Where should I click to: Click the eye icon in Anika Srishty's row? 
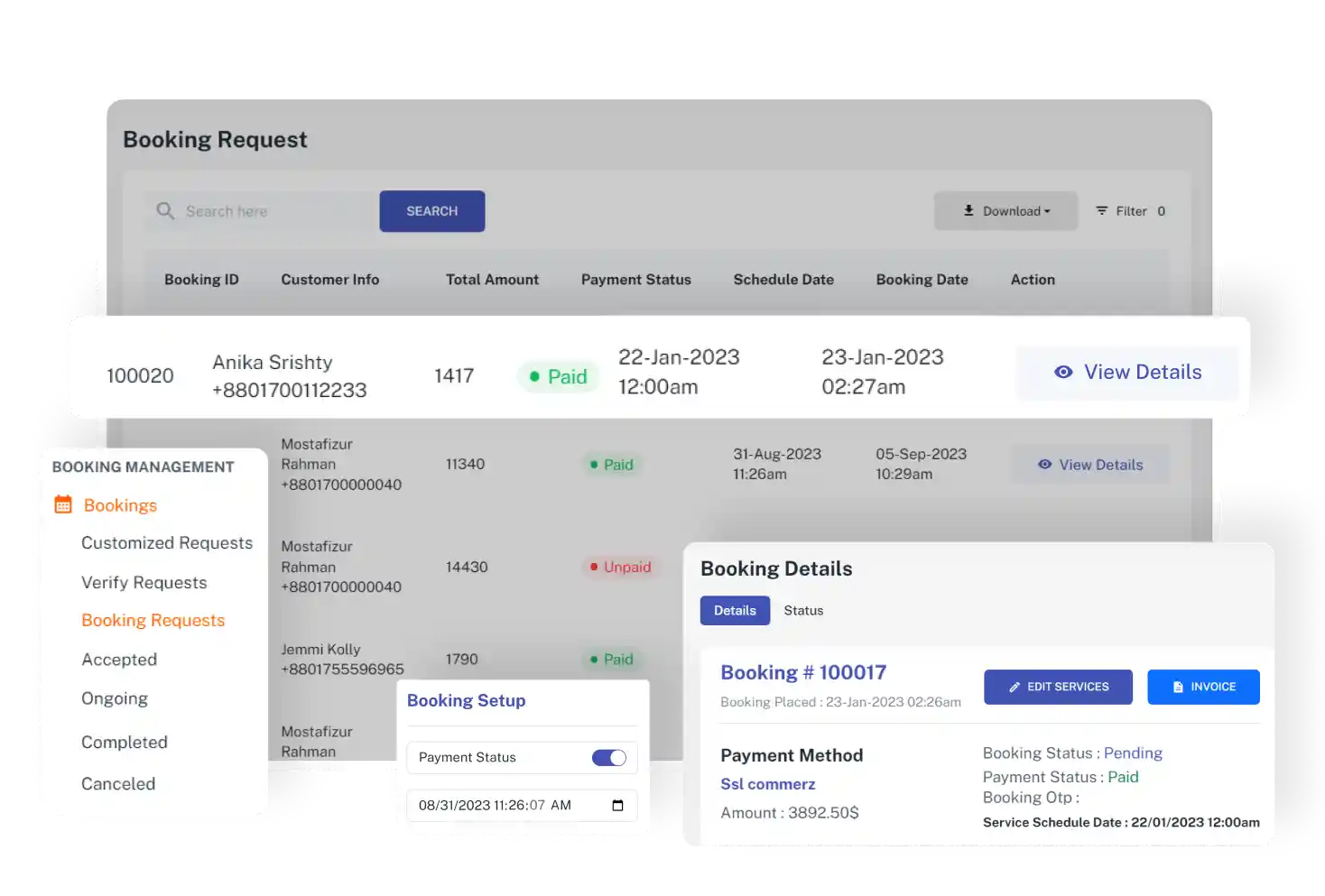(1063, 372)
